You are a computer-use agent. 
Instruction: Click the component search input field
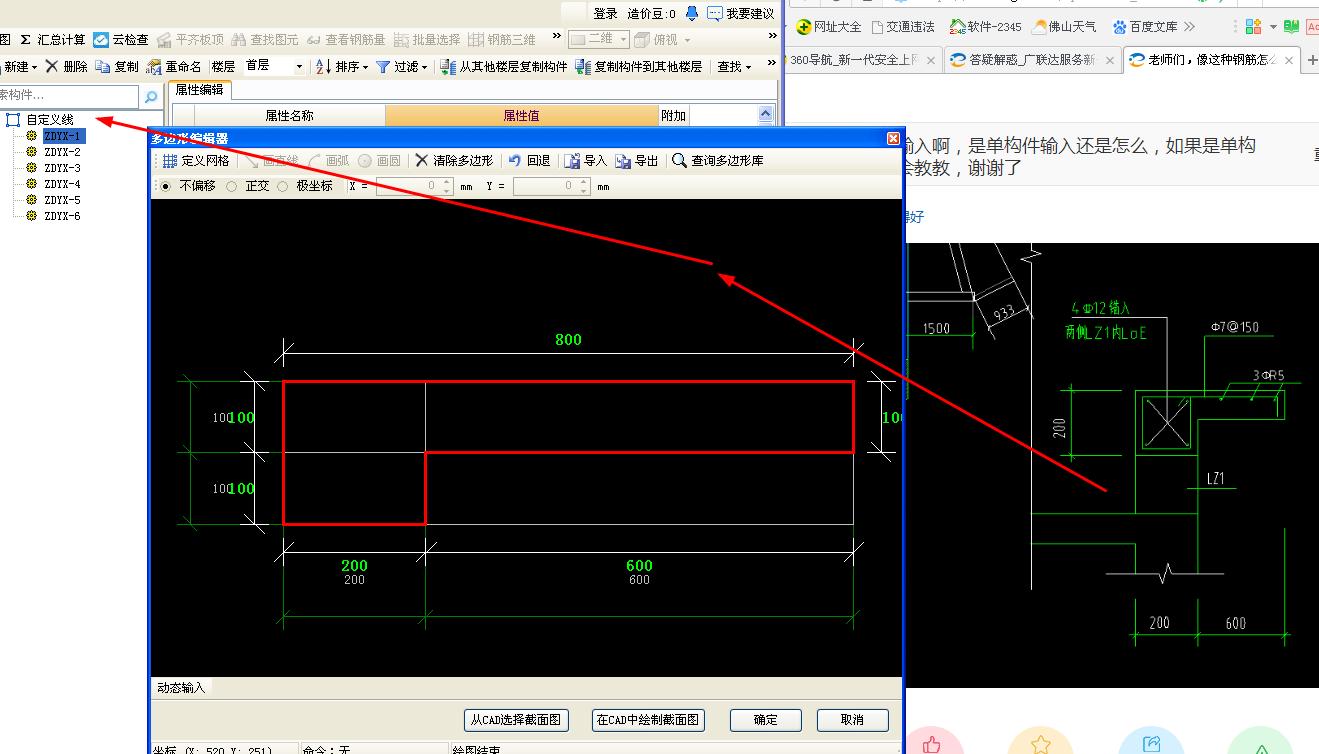click(69, 96)
